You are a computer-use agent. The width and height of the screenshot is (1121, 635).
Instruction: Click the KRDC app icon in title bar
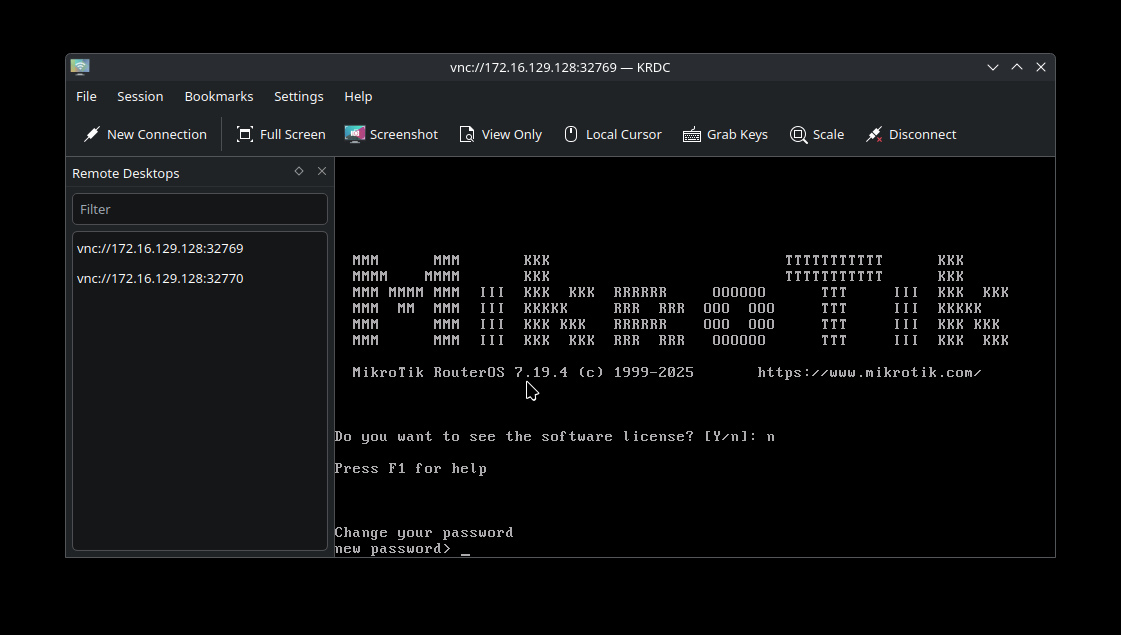pyautogui.click(x=80, y=67)
